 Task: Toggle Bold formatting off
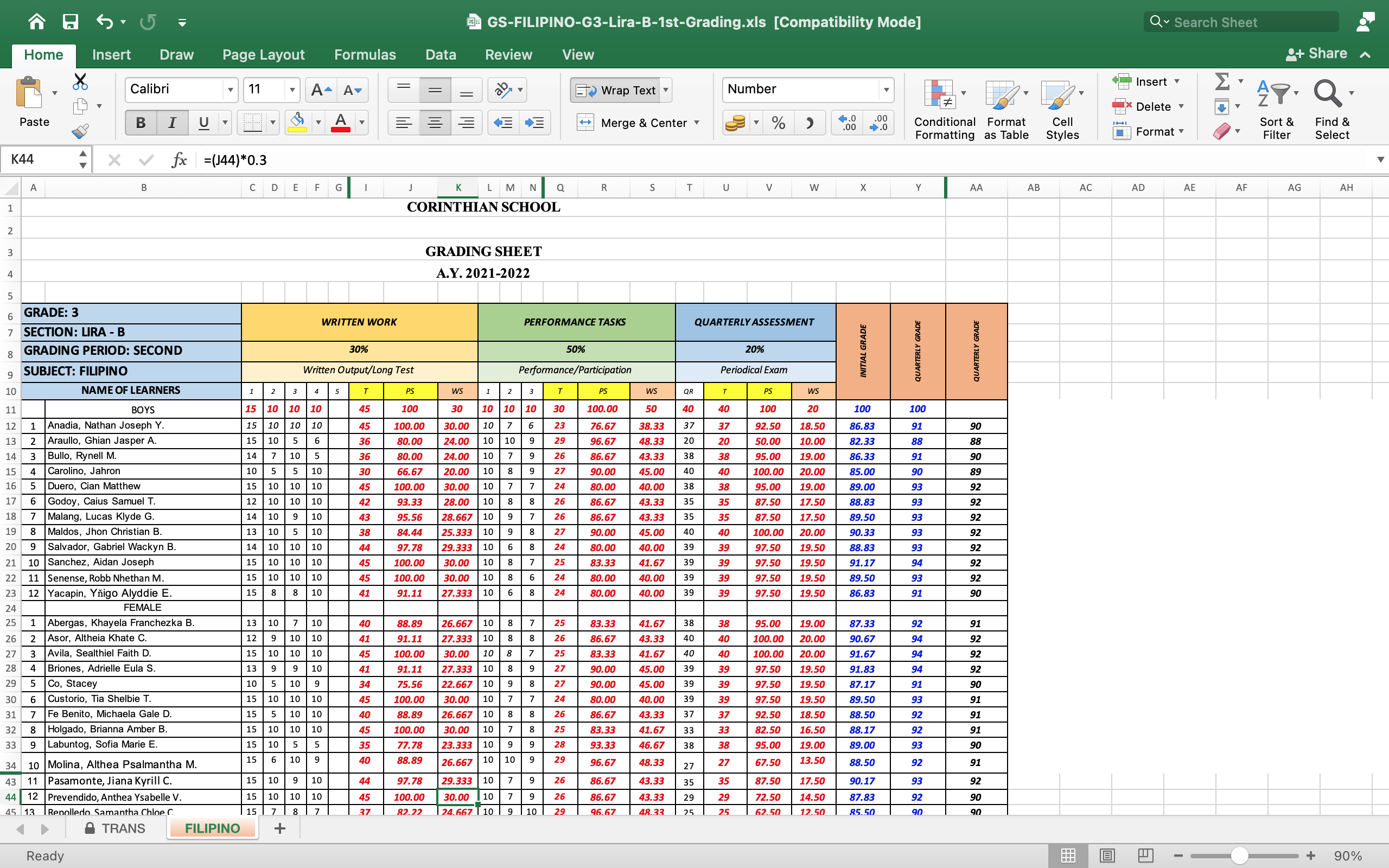click(141, 123)
